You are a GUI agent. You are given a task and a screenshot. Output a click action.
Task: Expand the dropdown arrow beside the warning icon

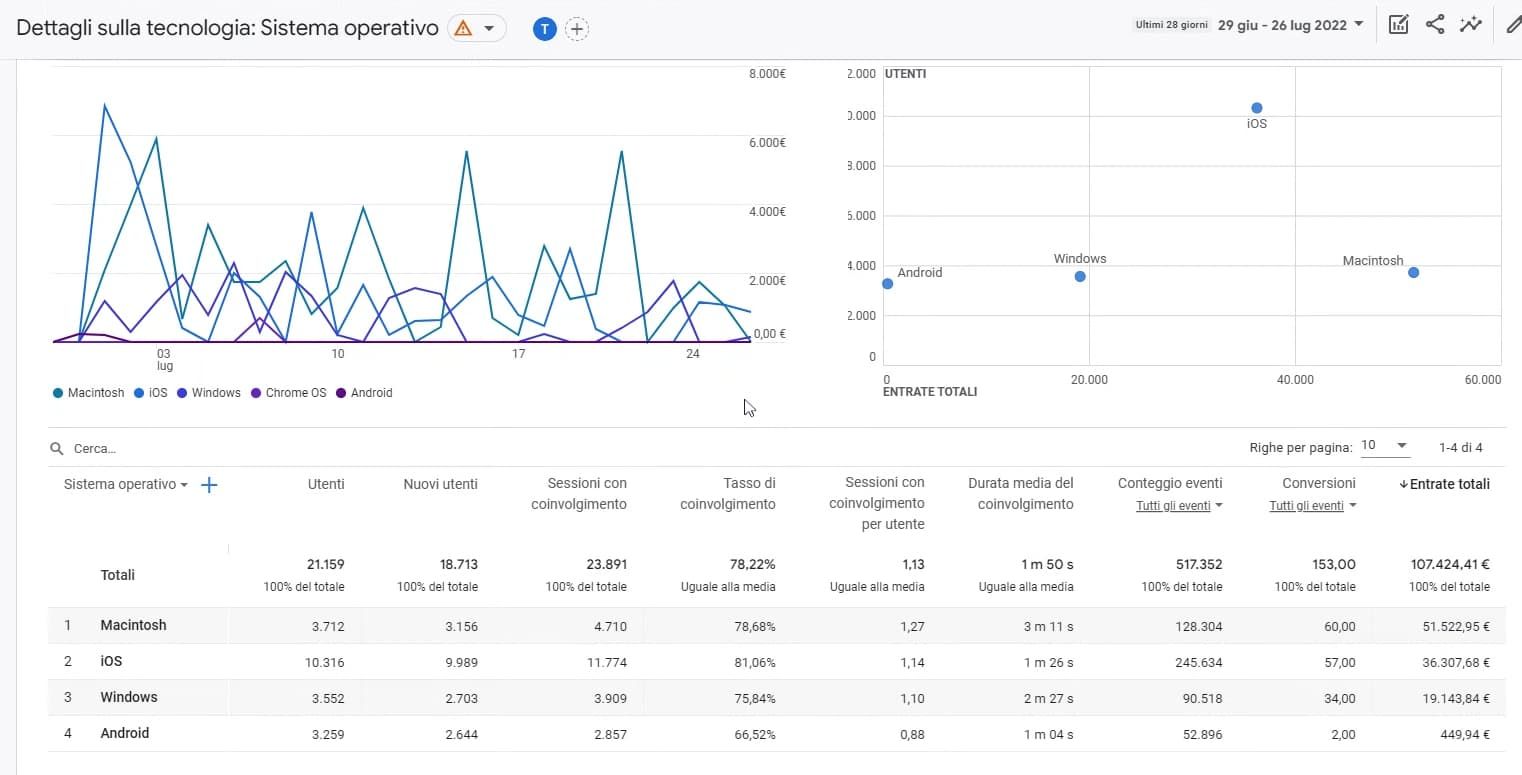pos(489,28)
